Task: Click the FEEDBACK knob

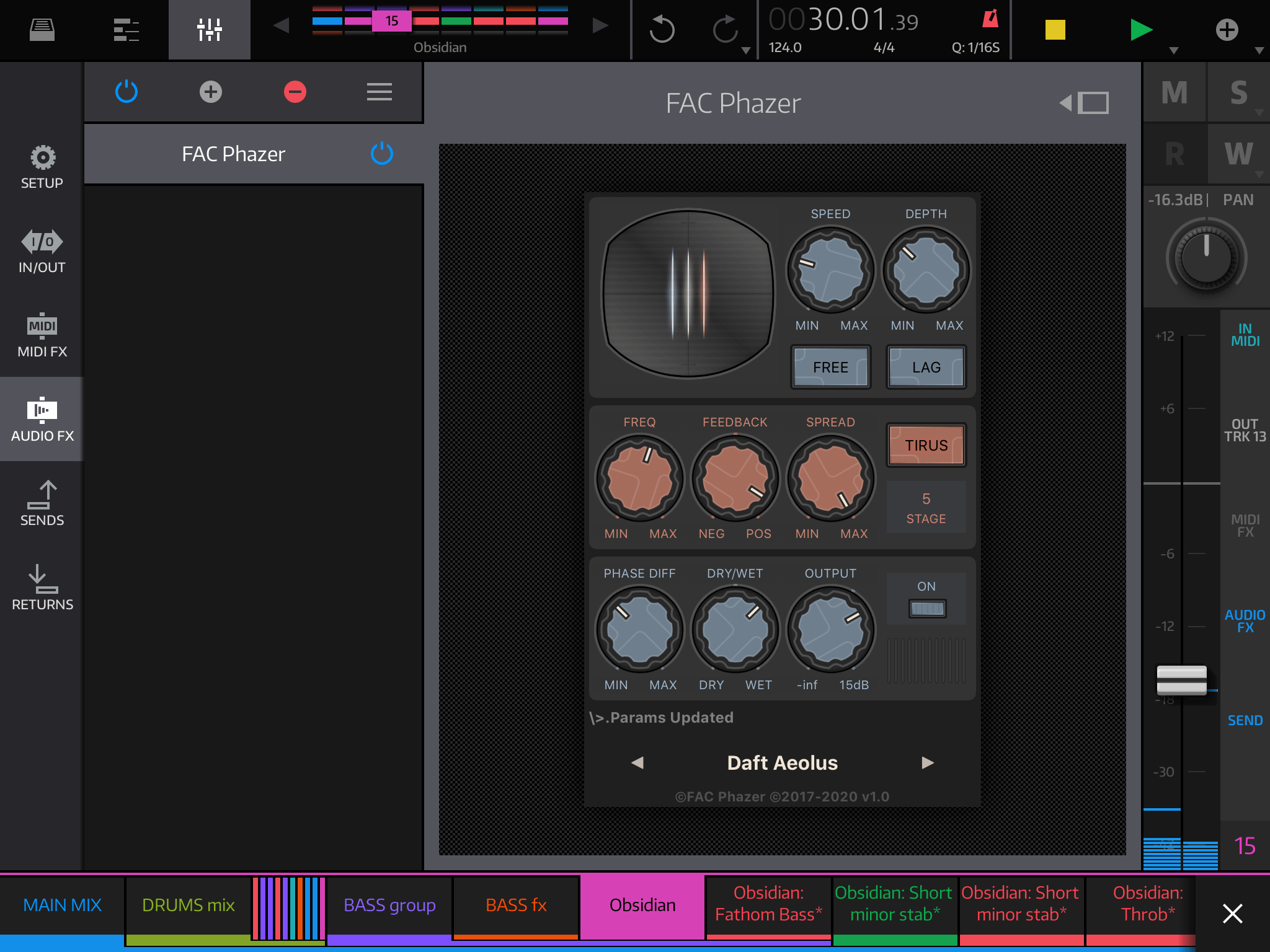Action: point(735,478)
